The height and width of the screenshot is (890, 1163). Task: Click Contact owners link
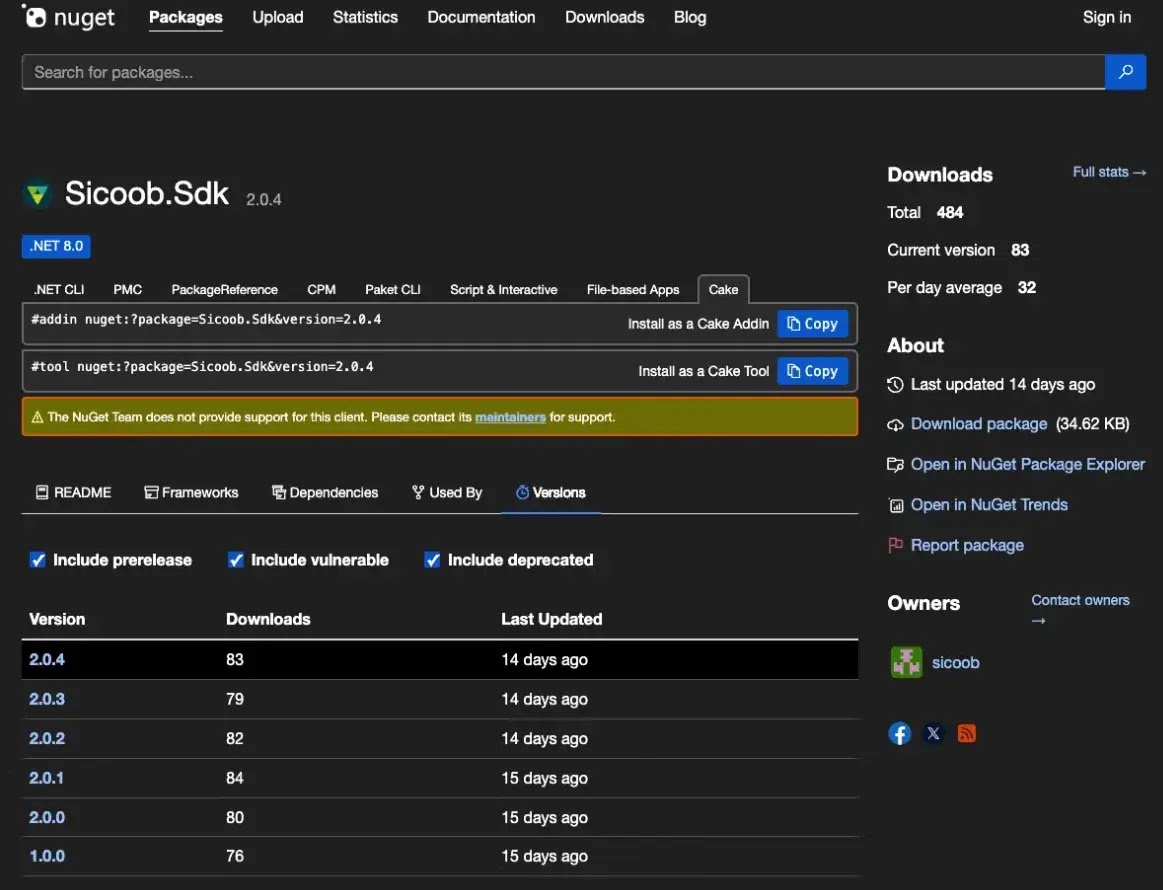1080,609
